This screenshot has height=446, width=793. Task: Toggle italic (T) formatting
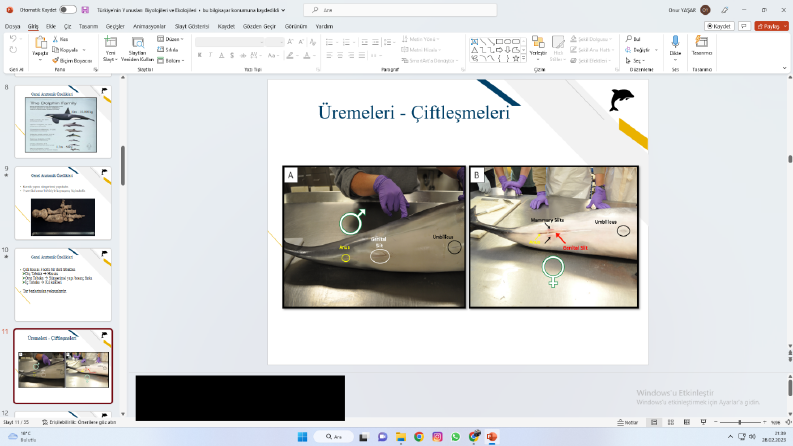[x=210, y=55]
